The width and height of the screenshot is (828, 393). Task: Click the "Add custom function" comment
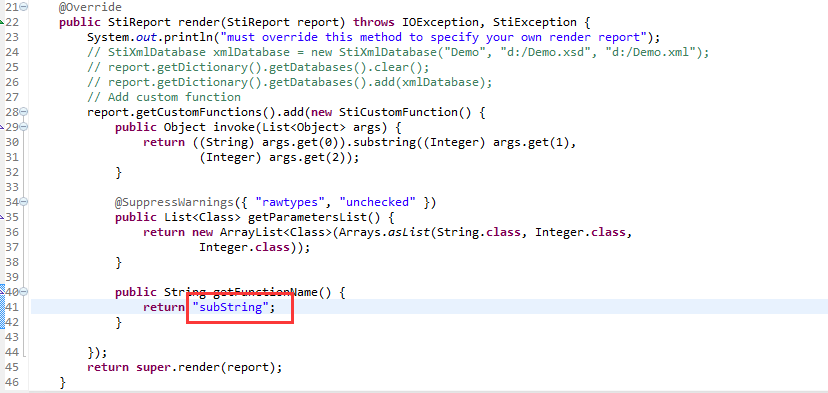[x=164, y=97]
